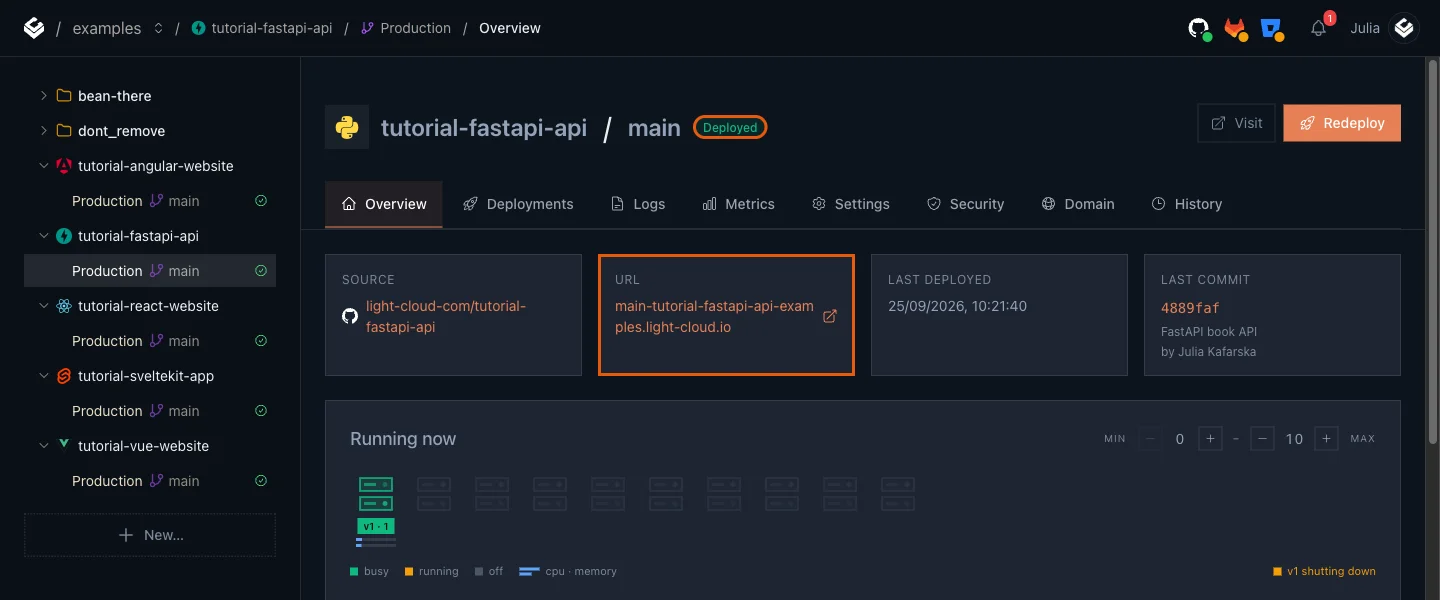The width and height of the screenshot is (1440, 600).
Task: Click the Visit button
Action: (x=1236, y=123)
